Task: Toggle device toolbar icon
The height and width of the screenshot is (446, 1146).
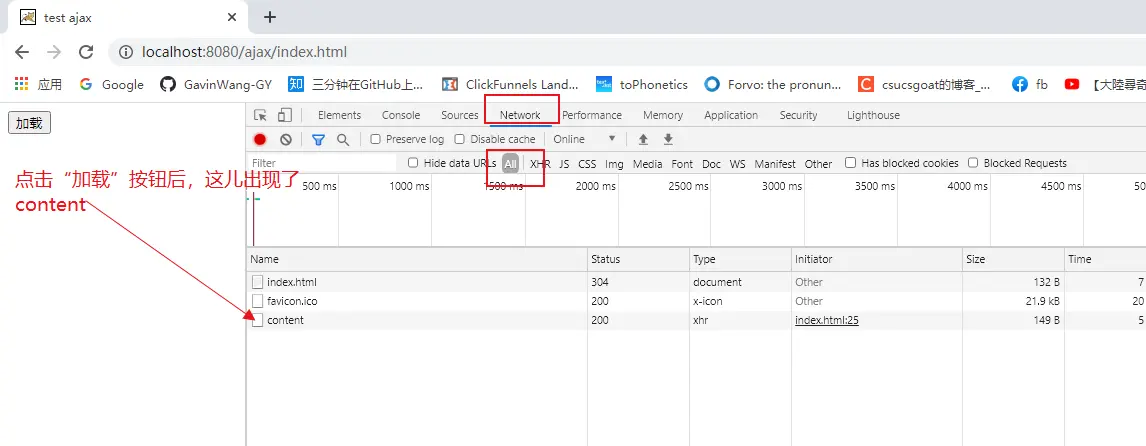Action: click(x=285, y=115)
